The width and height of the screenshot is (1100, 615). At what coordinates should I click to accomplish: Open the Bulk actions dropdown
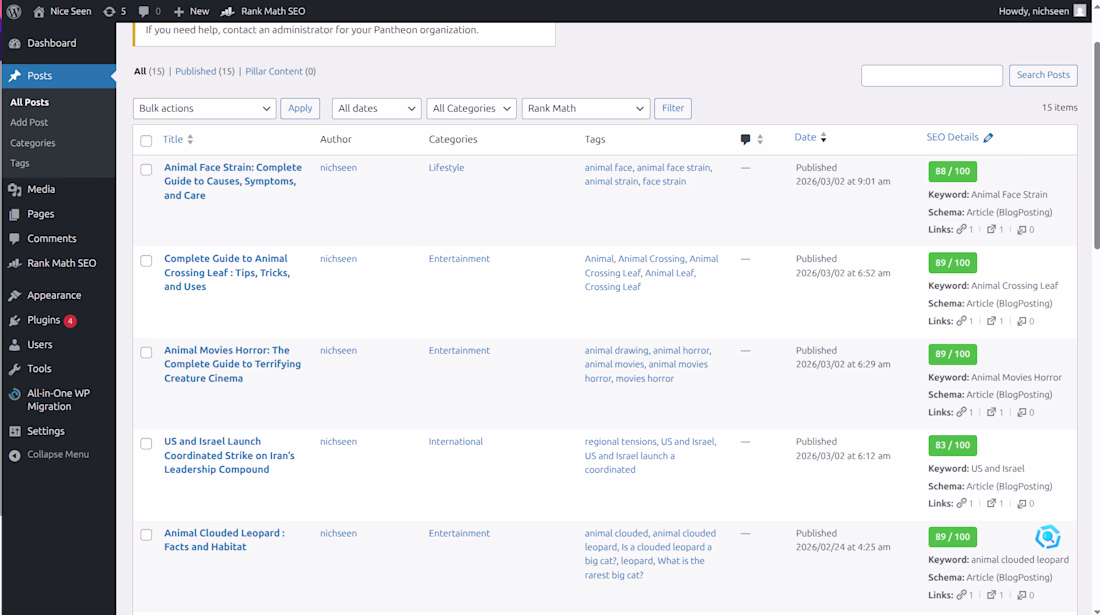point(204,108)
